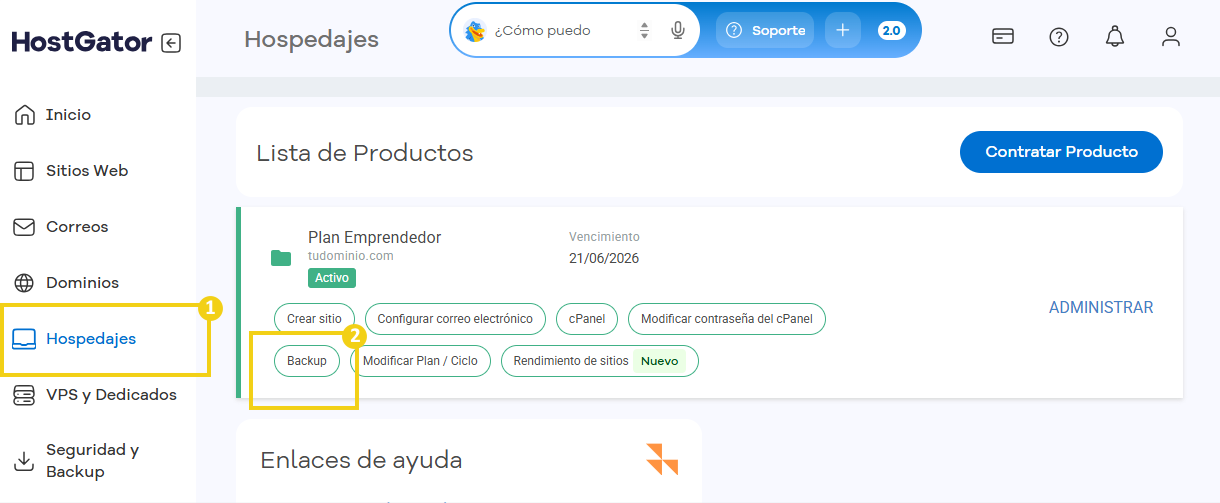Toggle the up/down arrows in assistant search box

[x=644, y=31]
